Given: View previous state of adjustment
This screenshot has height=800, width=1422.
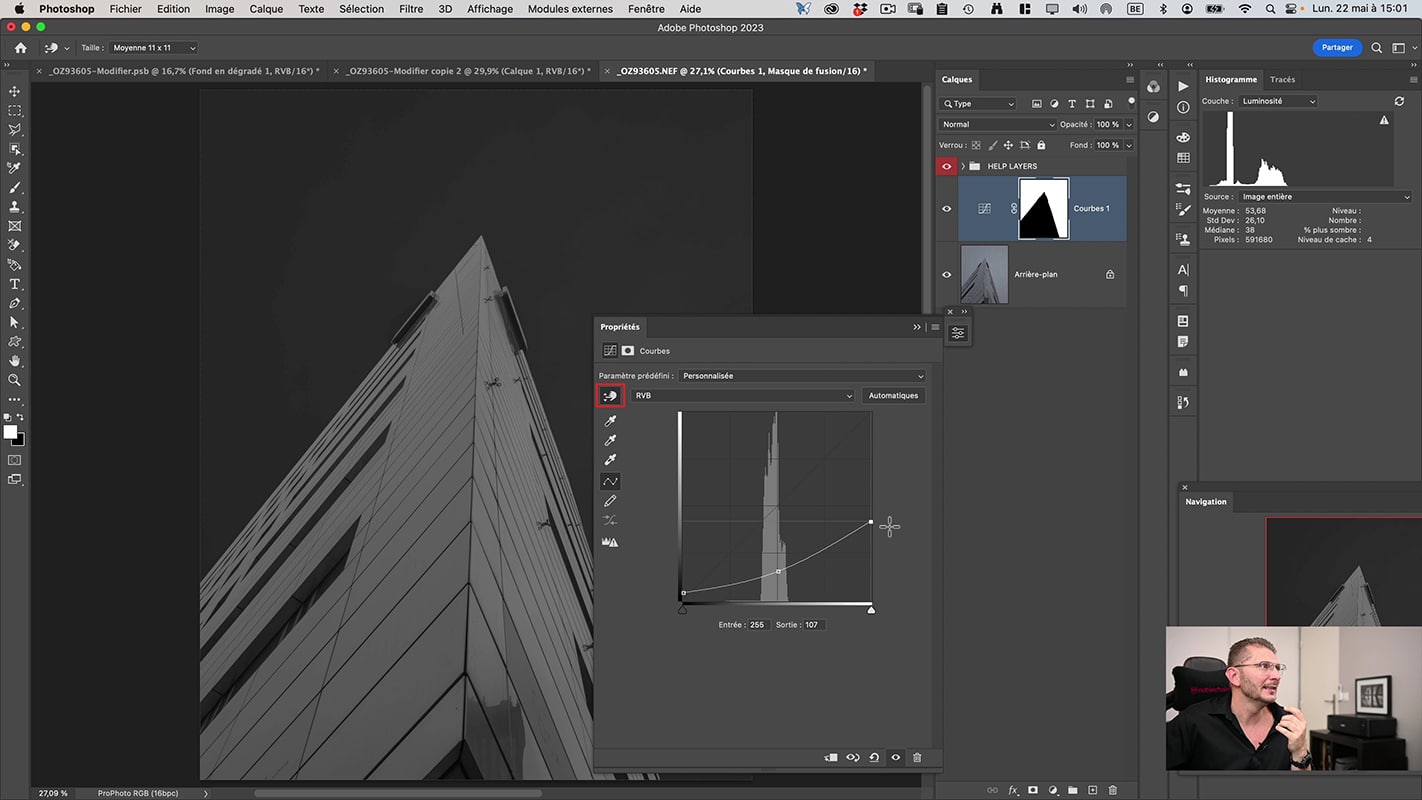Looking at the screenshot, I should click(x=853, y=758).
